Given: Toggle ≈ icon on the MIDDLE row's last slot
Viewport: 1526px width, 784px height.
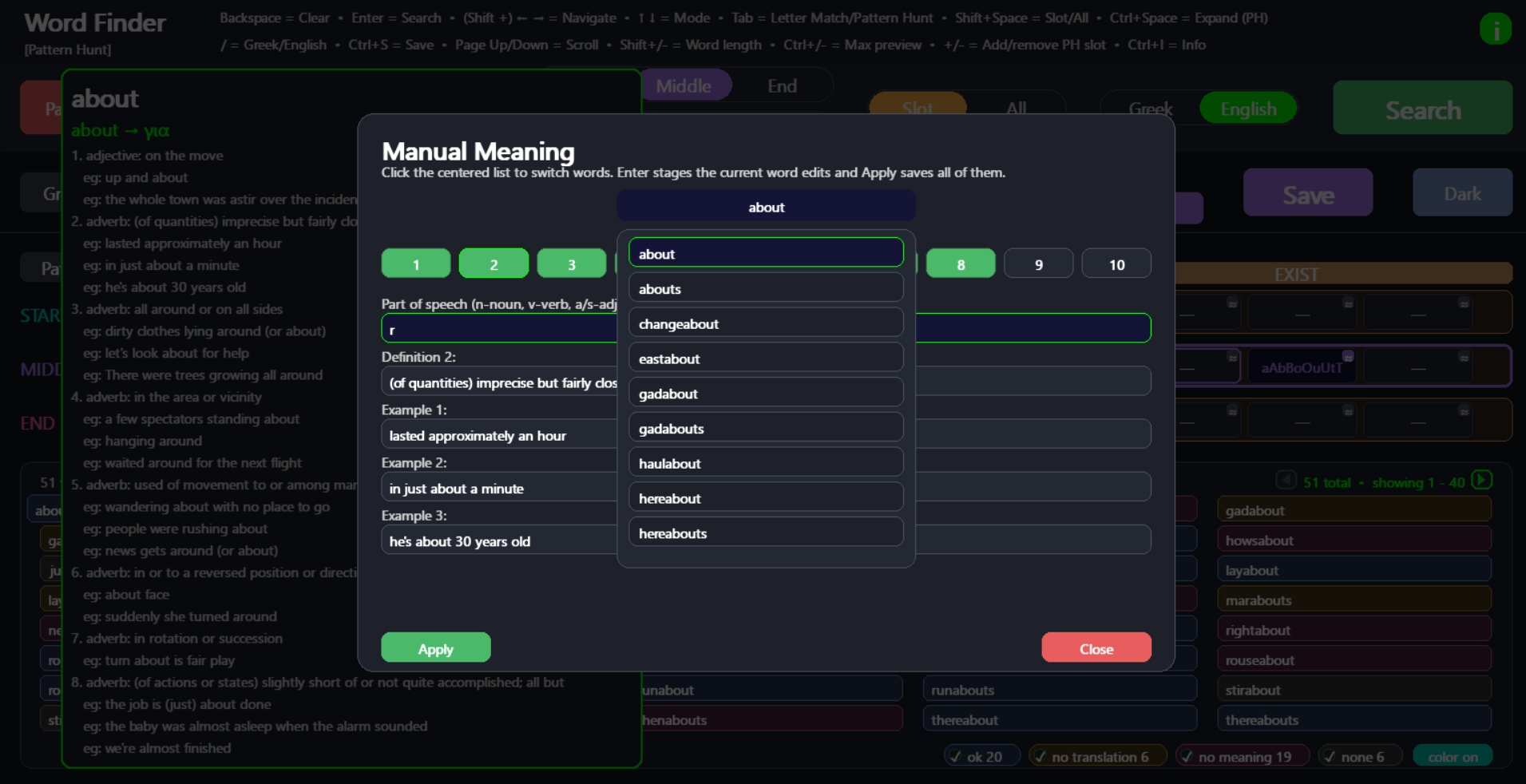Looking at the screenshot, I should [x=1464, y=358].
